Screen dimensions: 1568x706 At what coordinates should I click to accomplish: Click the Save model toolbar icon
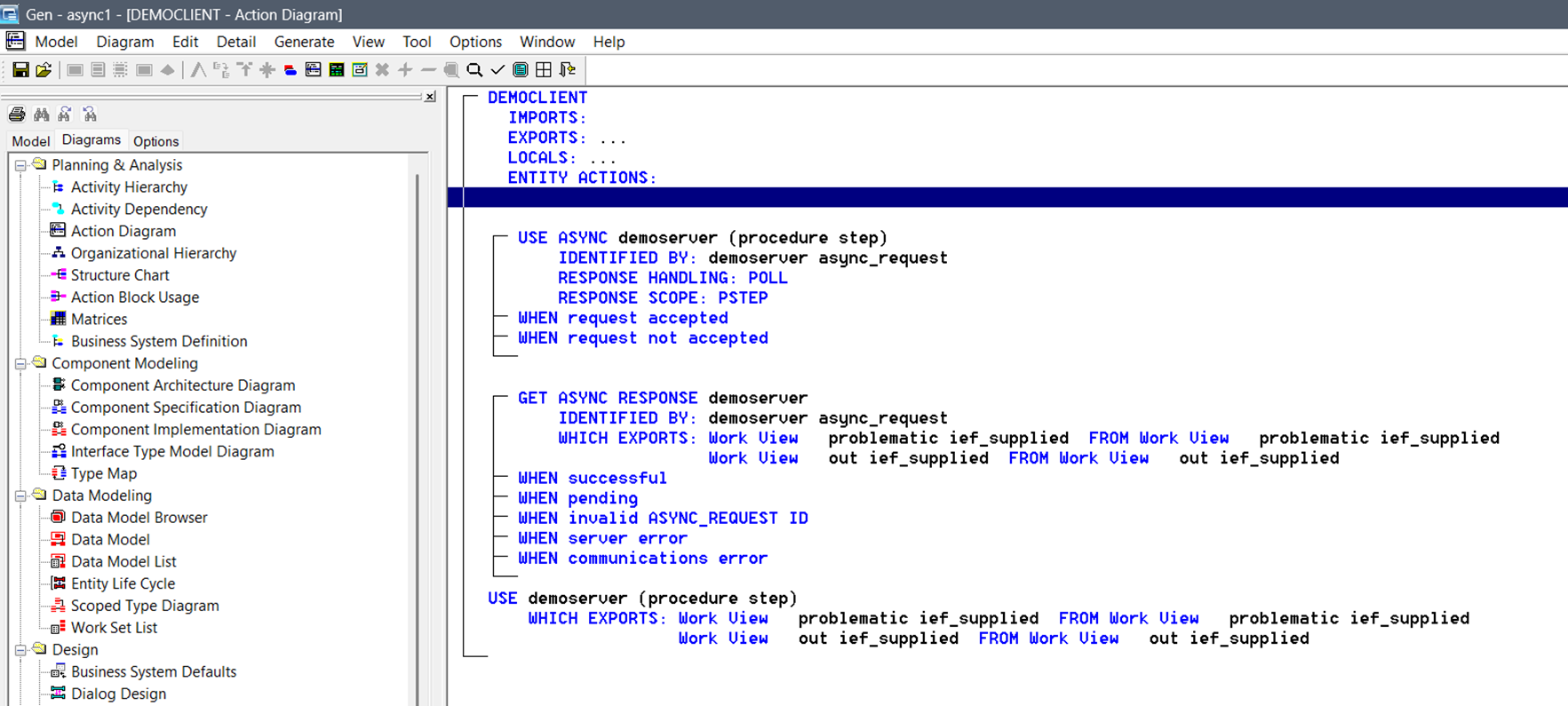point(20,70)
